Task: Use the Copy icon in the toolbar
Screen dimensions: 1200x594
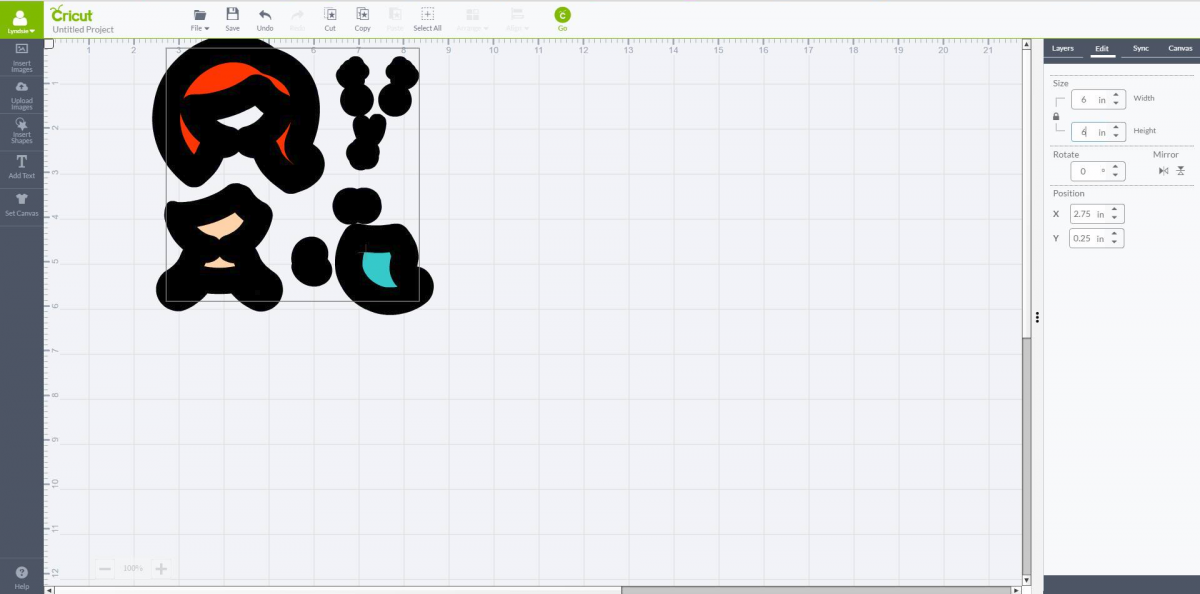Action: tap(362, 17)
